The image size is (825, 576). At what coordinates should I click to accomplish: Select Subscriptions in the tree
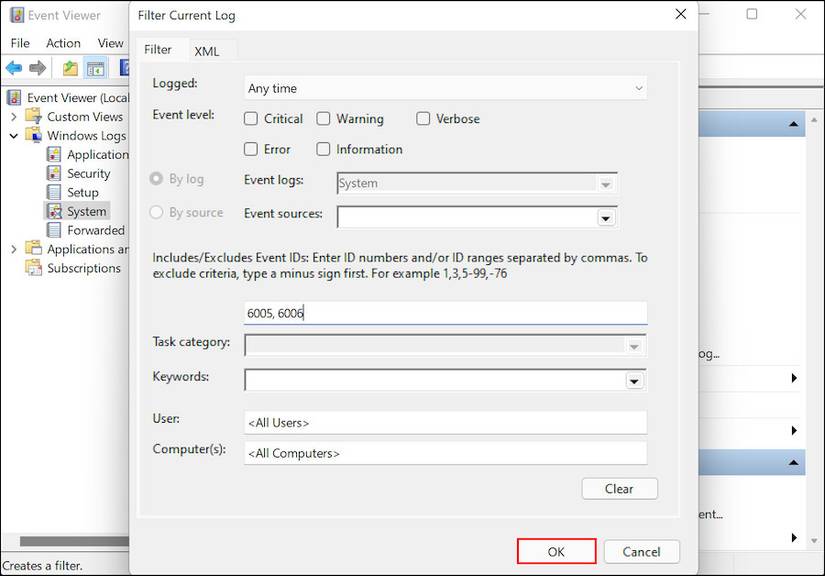pyautogui.click(x=84, y=268)
